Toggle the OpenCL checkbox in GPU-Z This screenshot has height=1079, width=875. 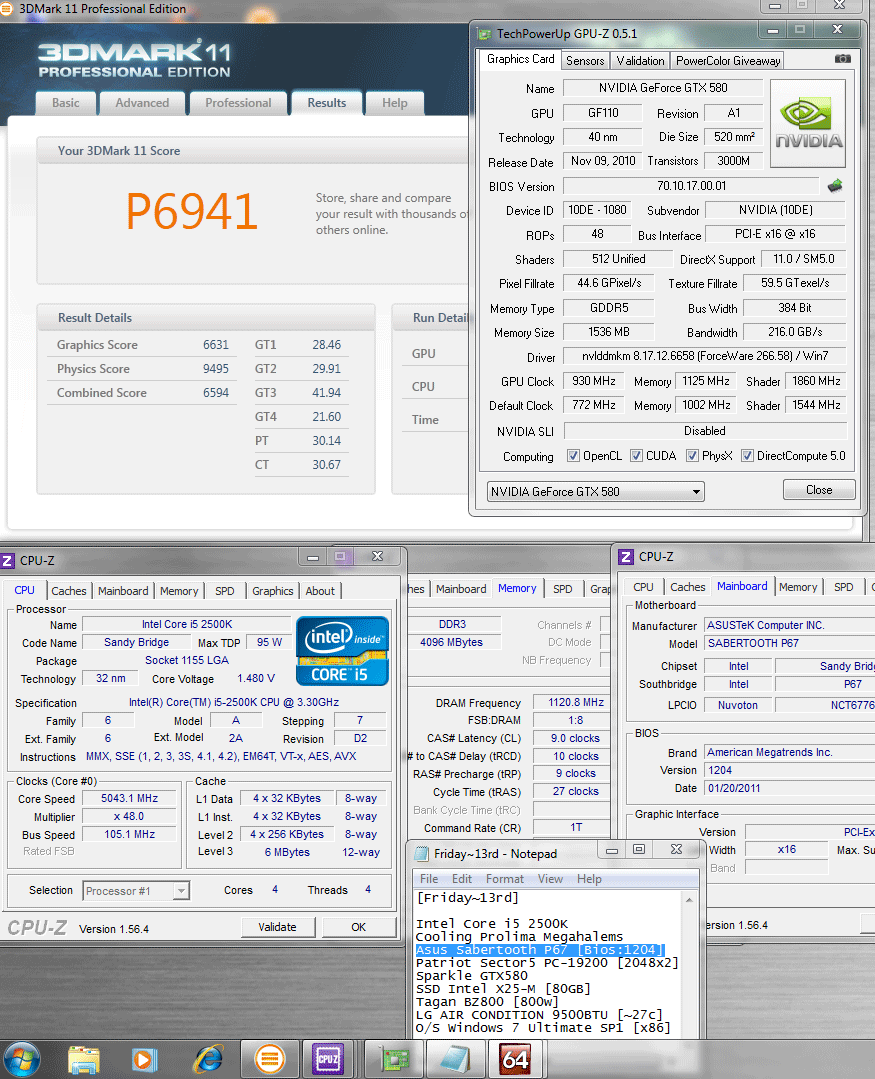(x=573, y=456)
